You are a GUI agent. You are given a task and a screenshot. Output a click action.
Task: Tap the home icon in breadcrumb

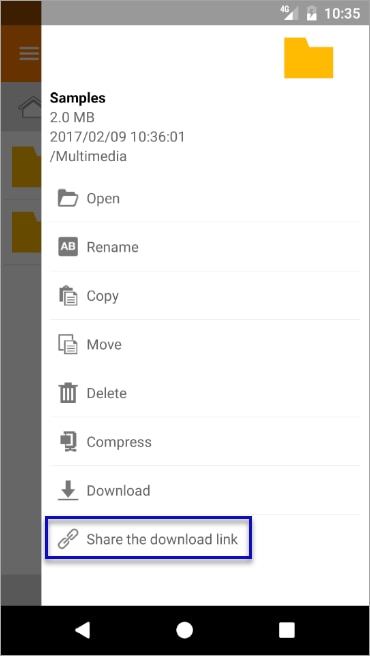point(31,107)
